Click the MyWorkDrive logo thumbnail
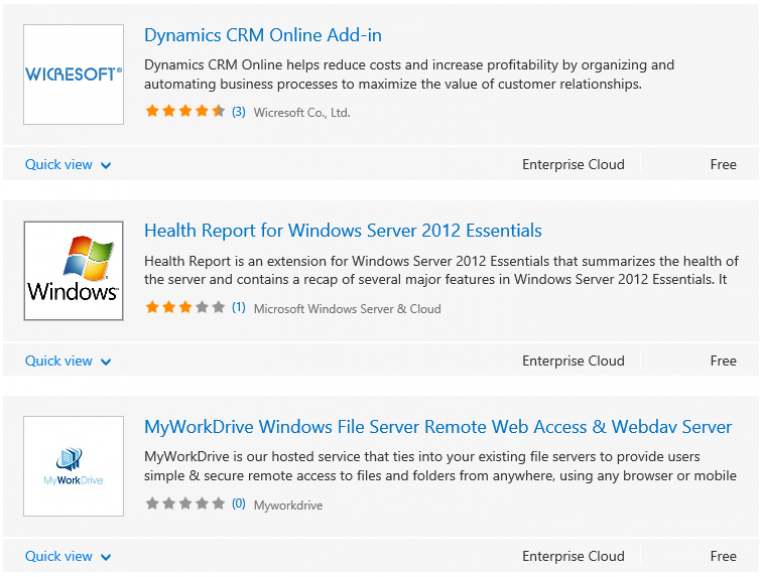Image resolution: width=760 pixels, height=577 pixels. (73, 466)
